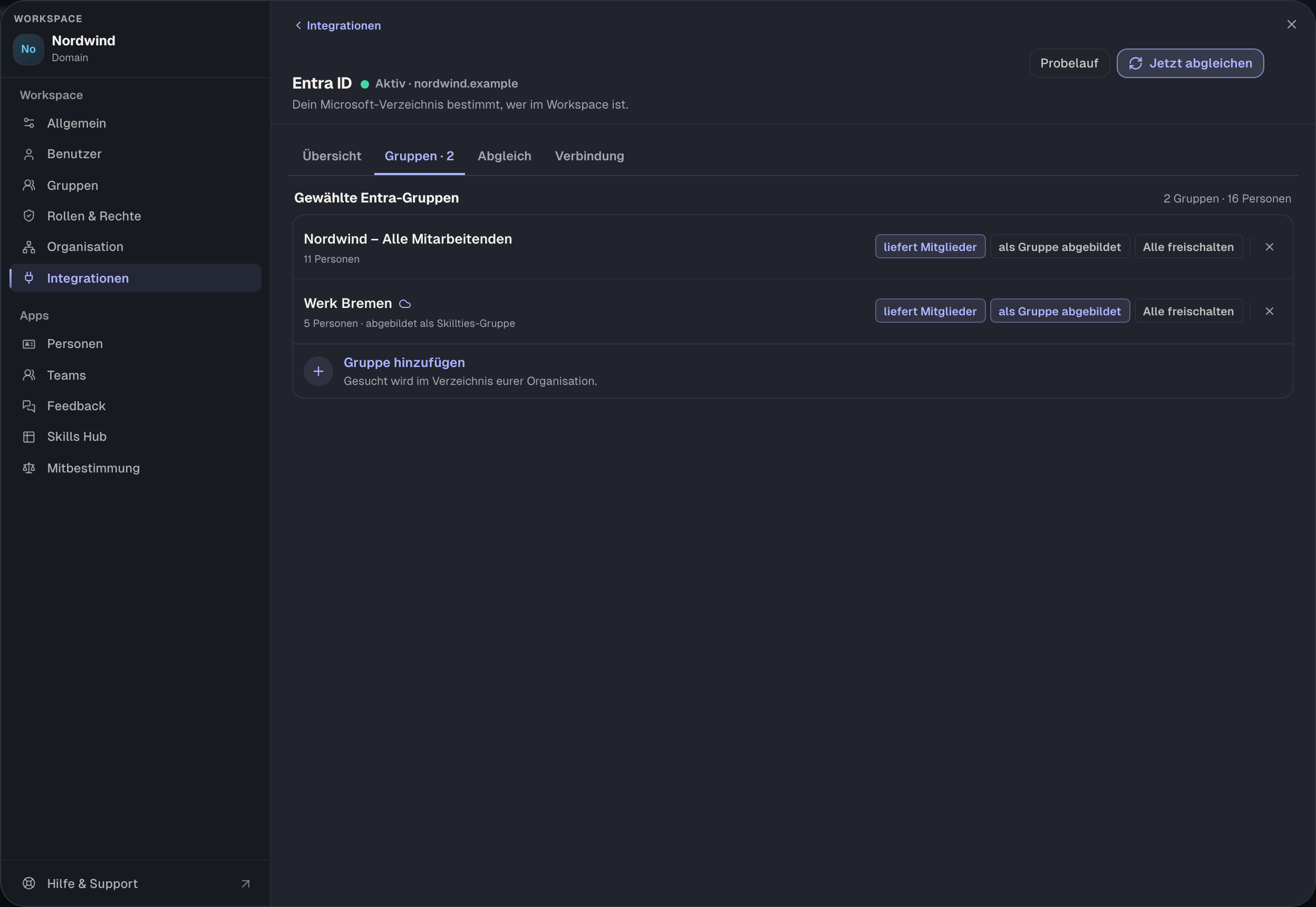Click the Mitbestimmung scales icon
Screen dimensions: 1316x907
pos(28,468)
